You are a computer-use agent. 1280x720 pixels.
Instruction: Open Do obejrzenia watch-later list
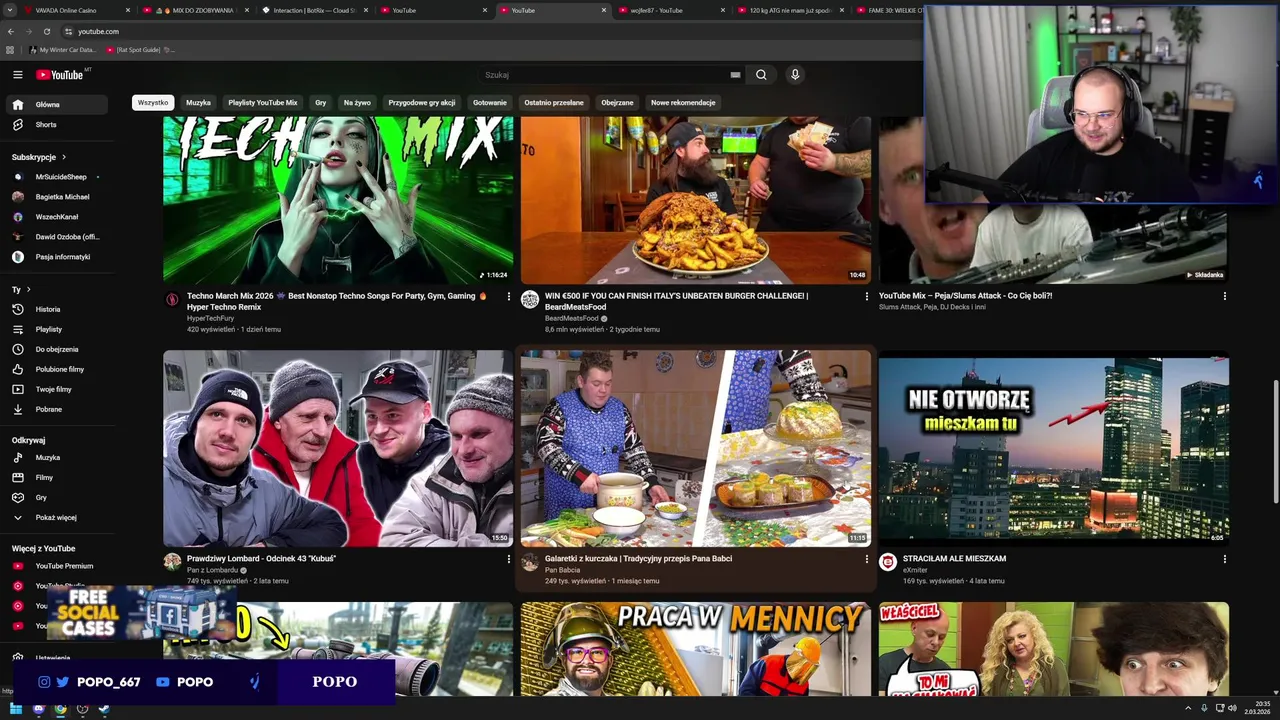coord(57,349)
